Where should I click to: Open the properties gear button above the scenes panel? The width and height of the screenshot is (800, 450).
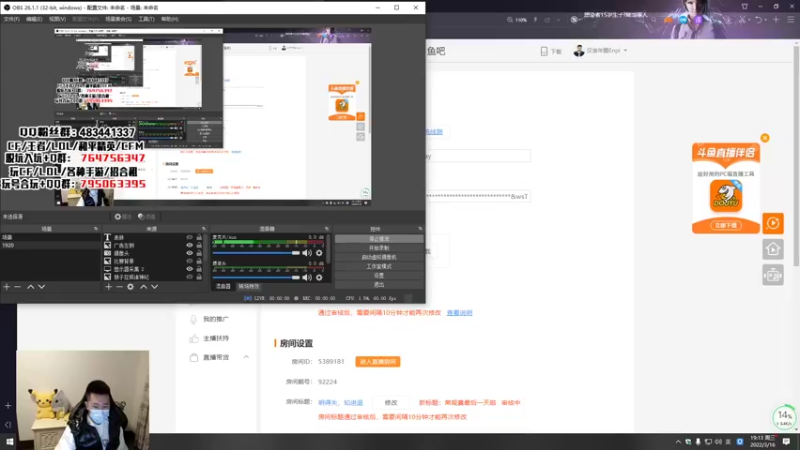[122, 217]
